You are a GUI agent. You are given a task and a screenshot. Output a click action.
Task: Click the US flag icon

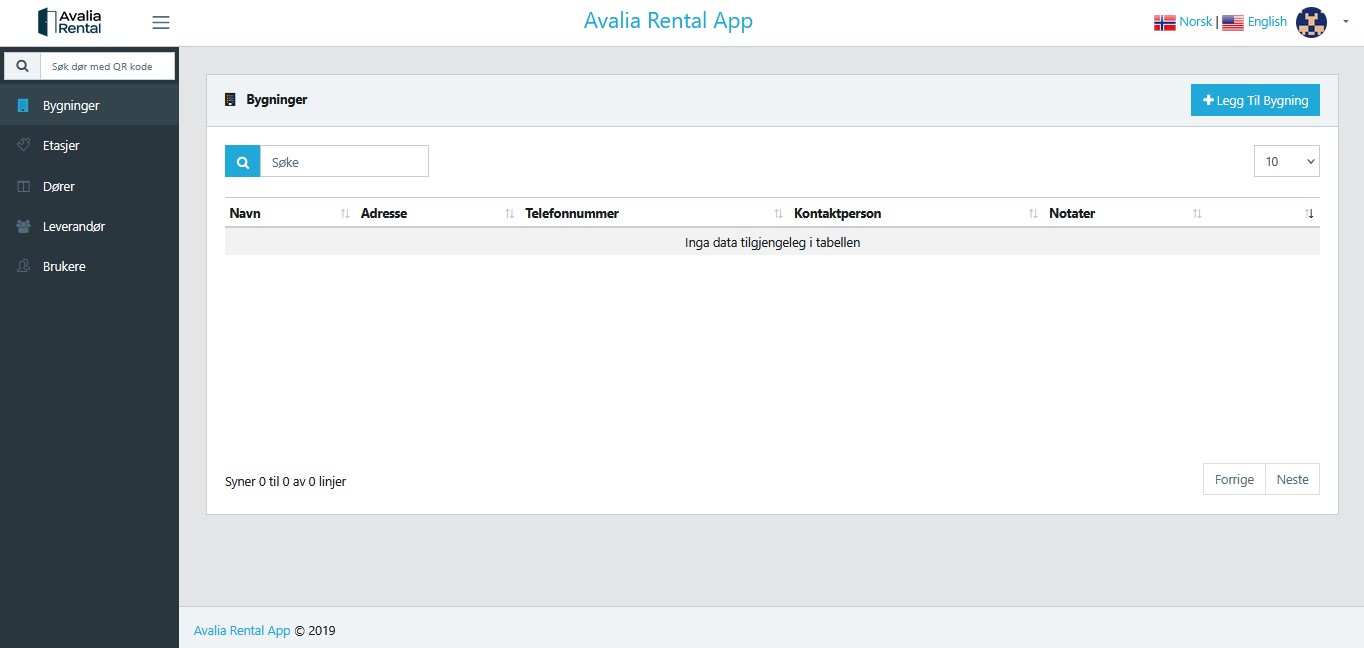(1233, 22)
